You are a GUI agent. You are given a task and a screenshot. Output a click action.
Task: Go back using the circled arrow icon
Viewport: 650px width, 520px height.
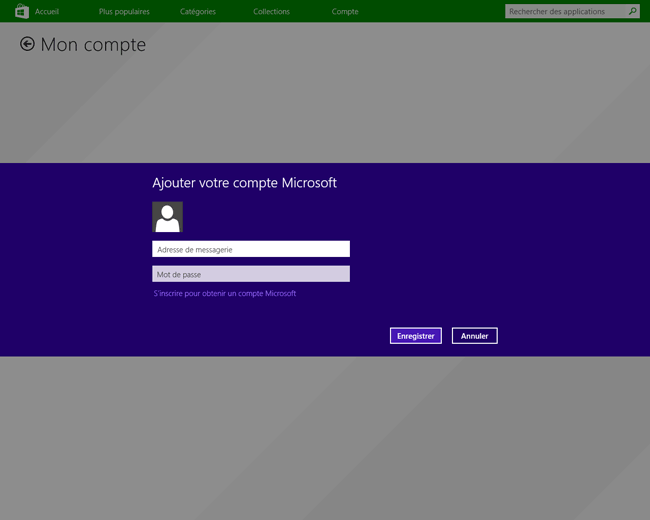(x=27, y=44)
